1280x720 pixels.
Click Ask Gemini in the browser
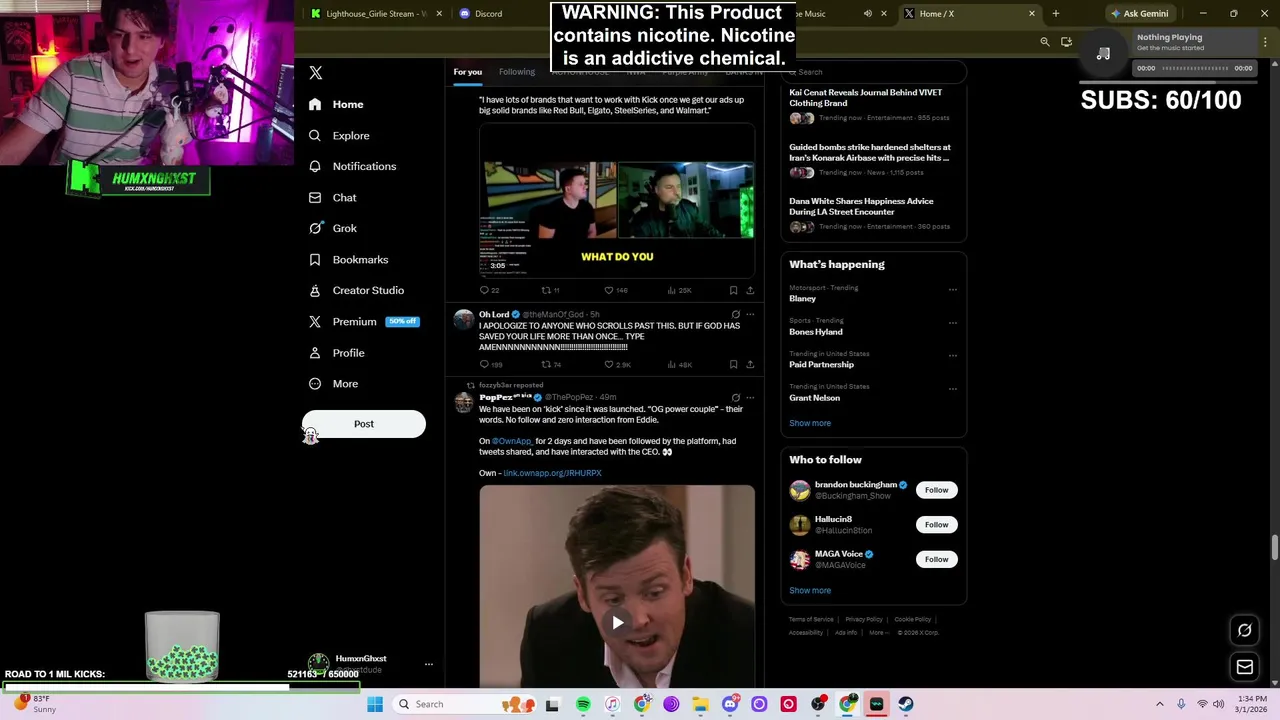tap(1139, 14)
